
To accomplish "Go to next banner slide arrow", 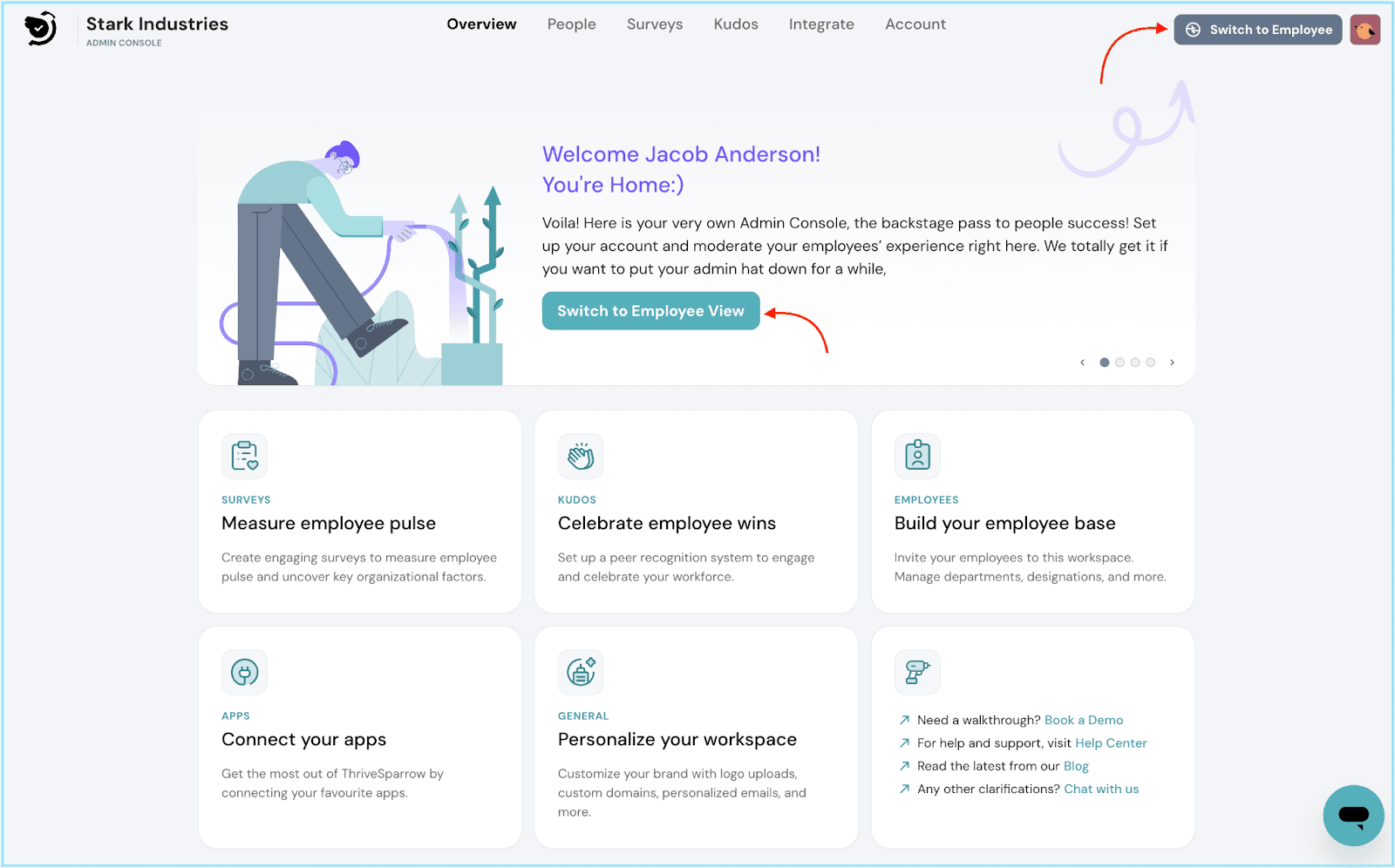I will point(1172,363).
